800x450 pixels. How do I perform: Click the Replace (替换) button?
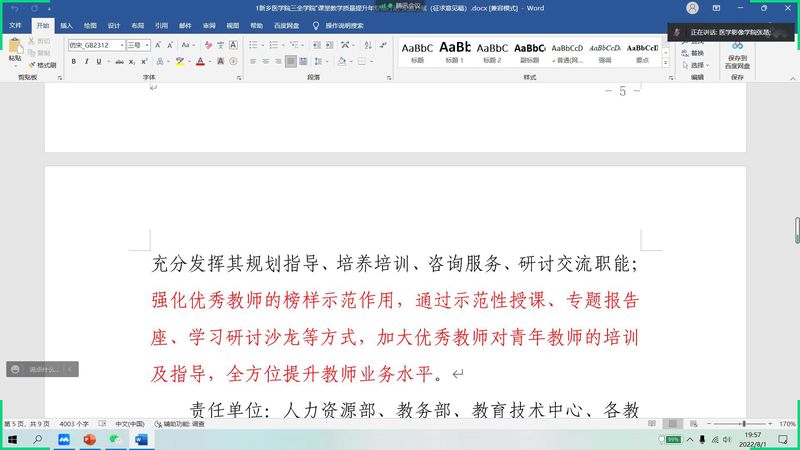(x=696, y=53)
